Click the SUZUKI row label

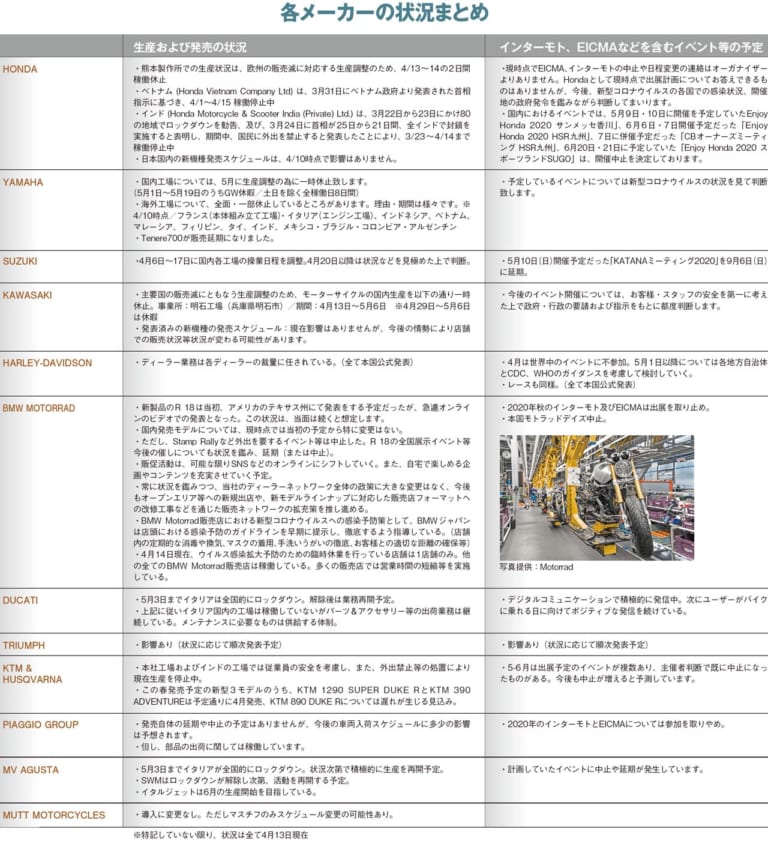click(20, 261)
